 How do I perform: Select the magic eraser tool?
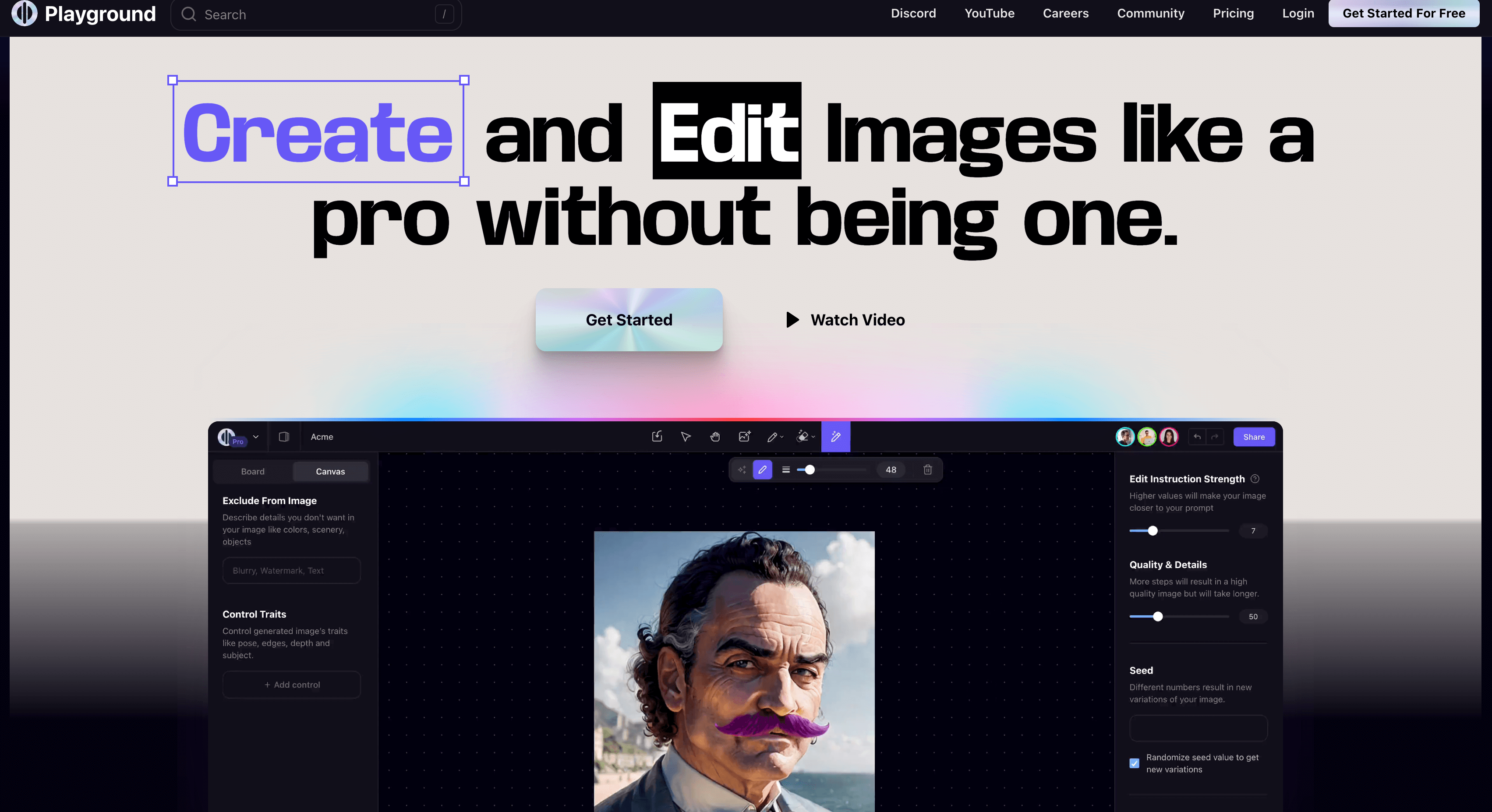point(802,437)
